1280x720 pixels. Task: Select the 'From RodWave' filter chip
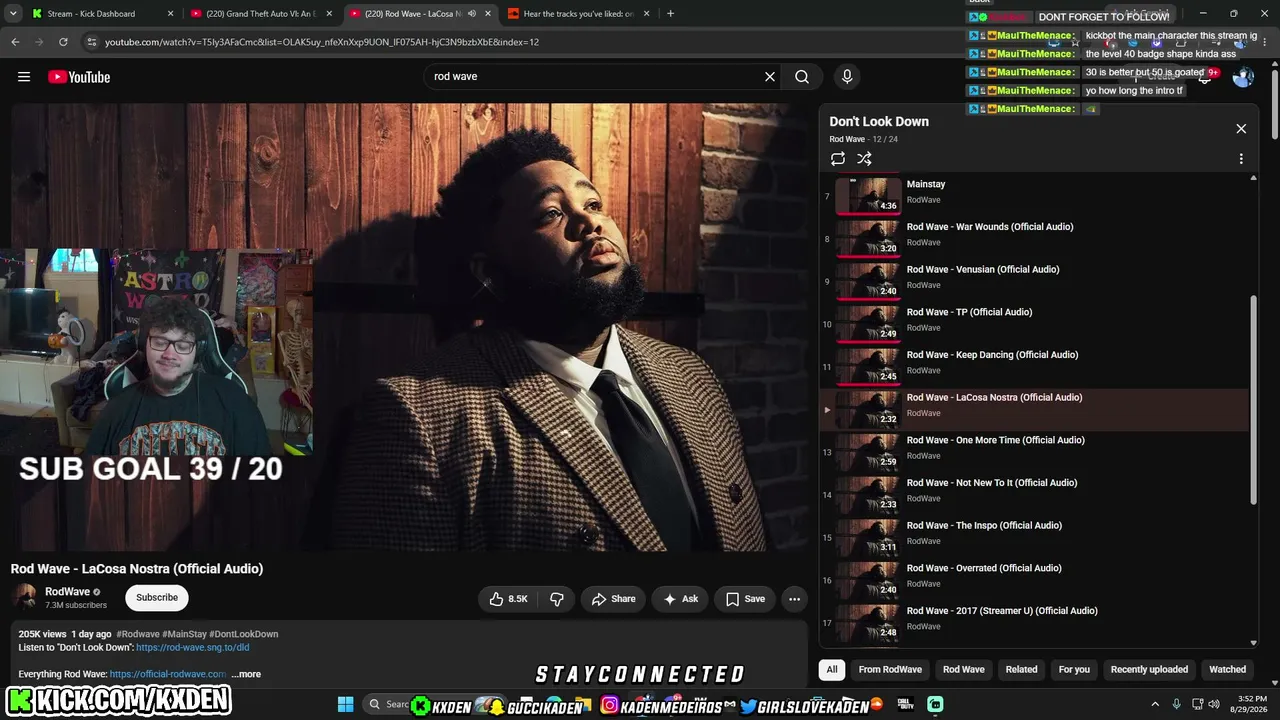(890, 669)
